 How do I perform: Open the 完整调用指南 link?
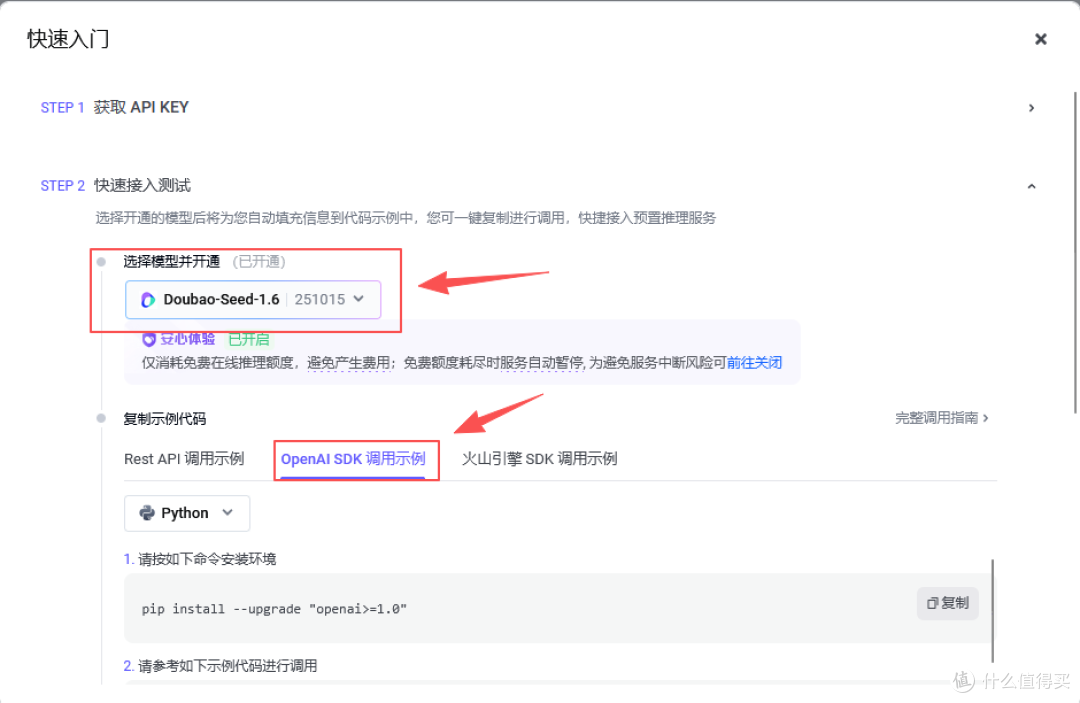point(942,418)
